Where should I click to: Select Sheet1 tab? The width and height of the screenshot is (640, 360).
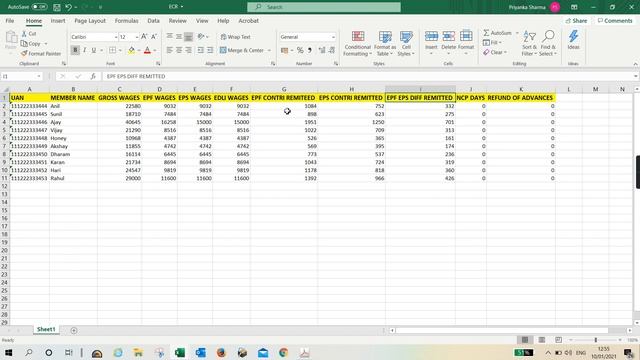pos(46,329)
